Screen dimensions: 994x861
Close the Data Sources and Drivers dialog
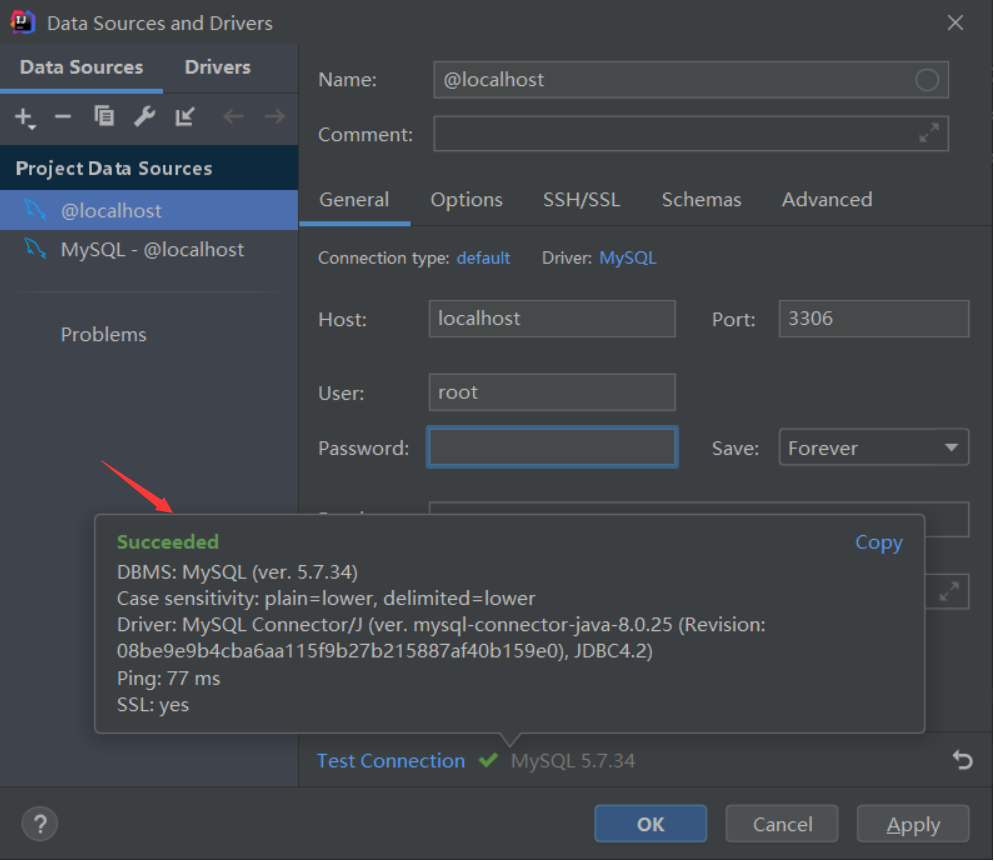955,23
